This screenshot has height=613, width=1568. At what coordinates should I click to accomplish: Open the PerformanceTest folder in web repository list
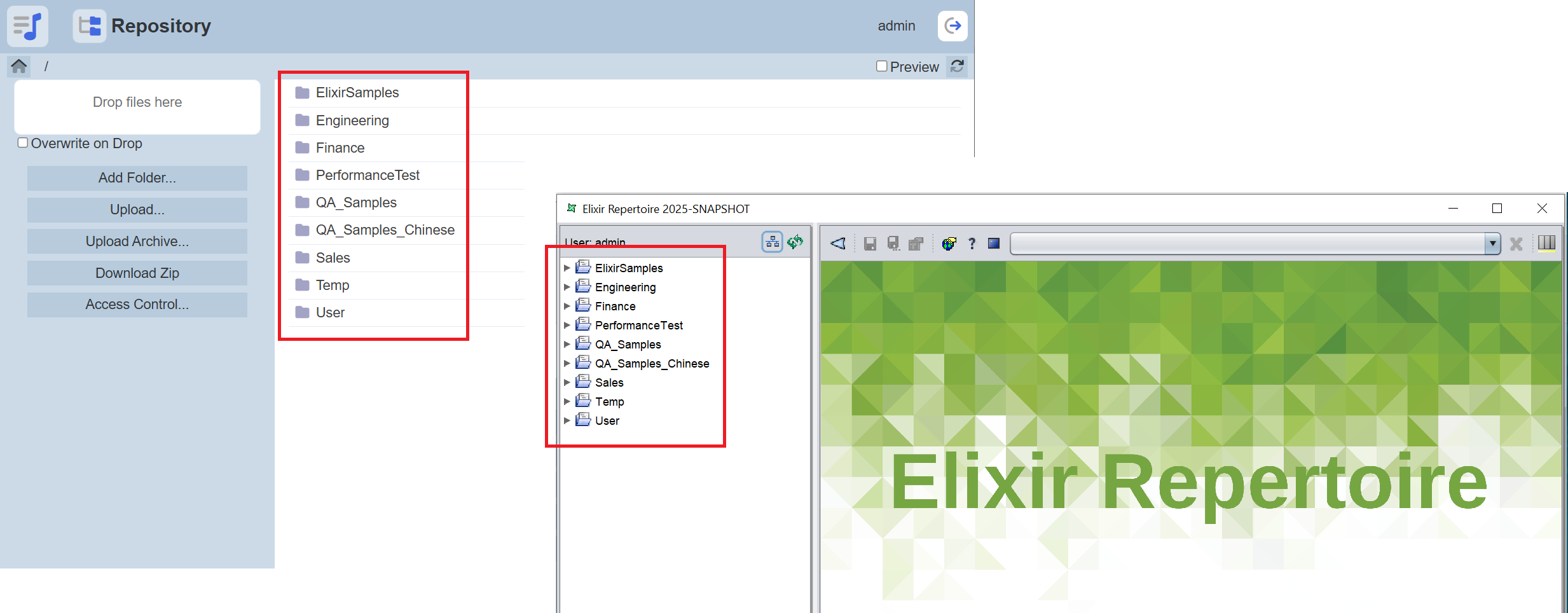coord(368,176)
